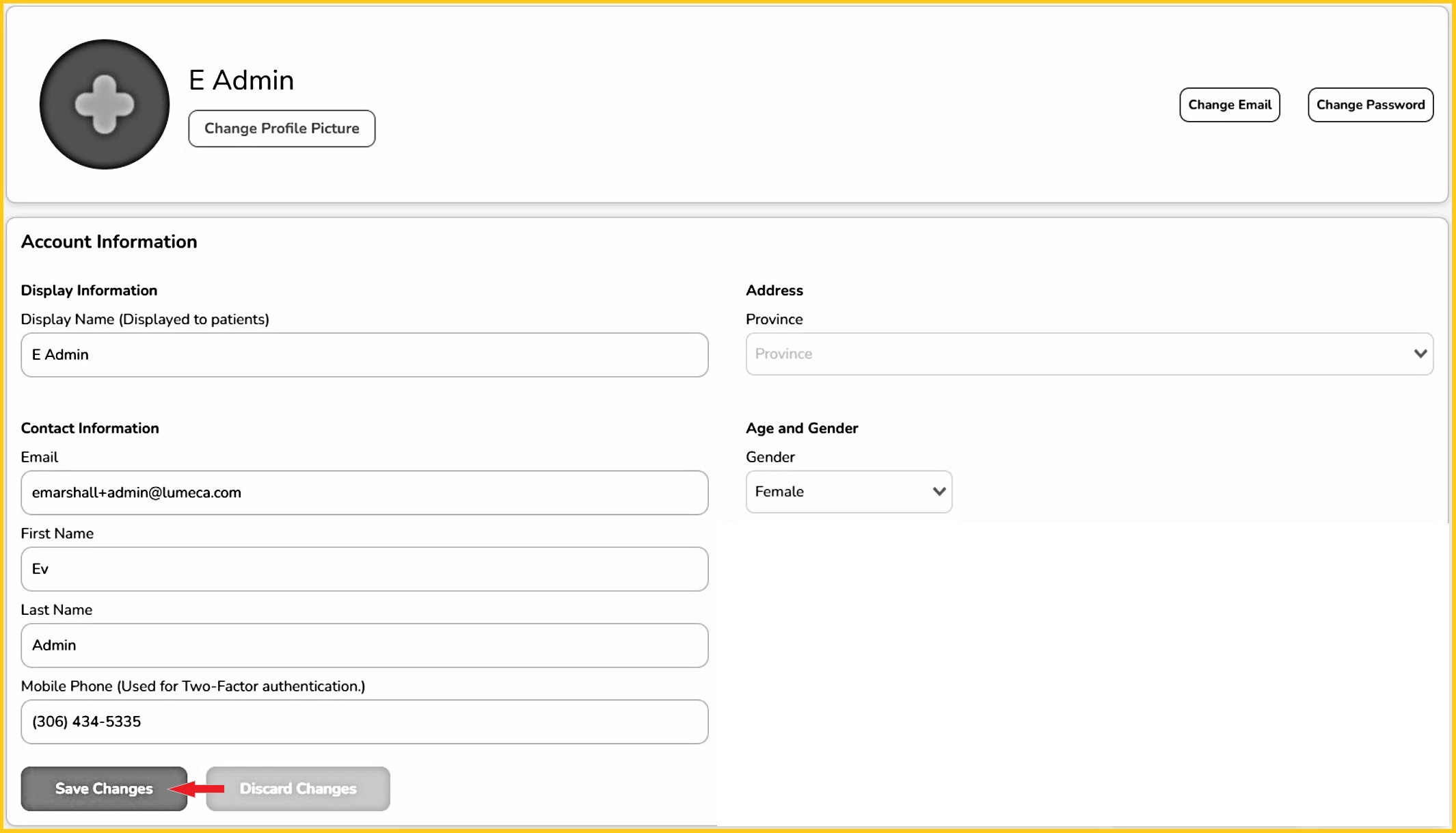Click the Age and Gender label

tap(801, 428)
